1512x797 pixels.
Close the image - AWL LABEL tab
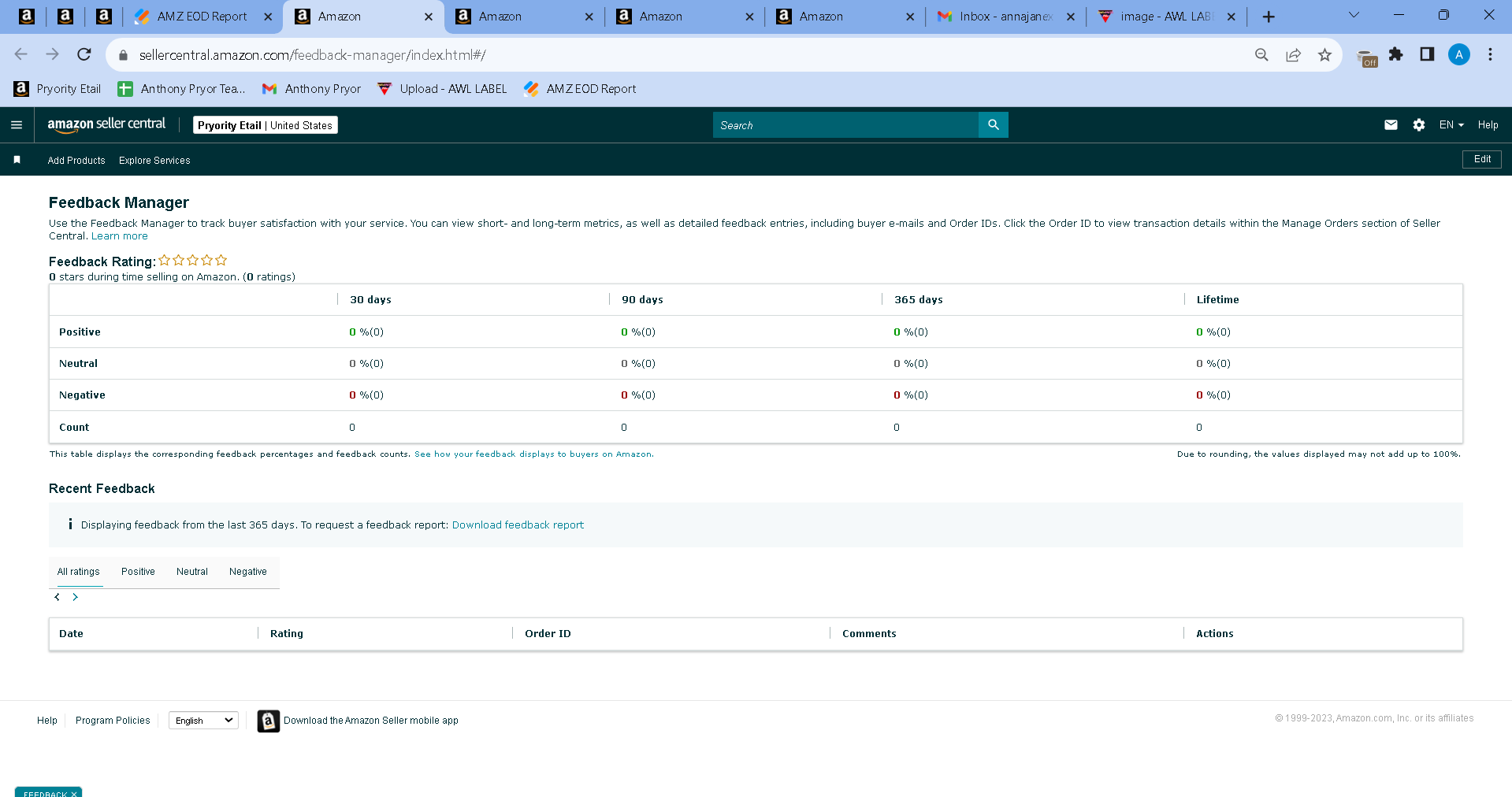coord(1232,17)
